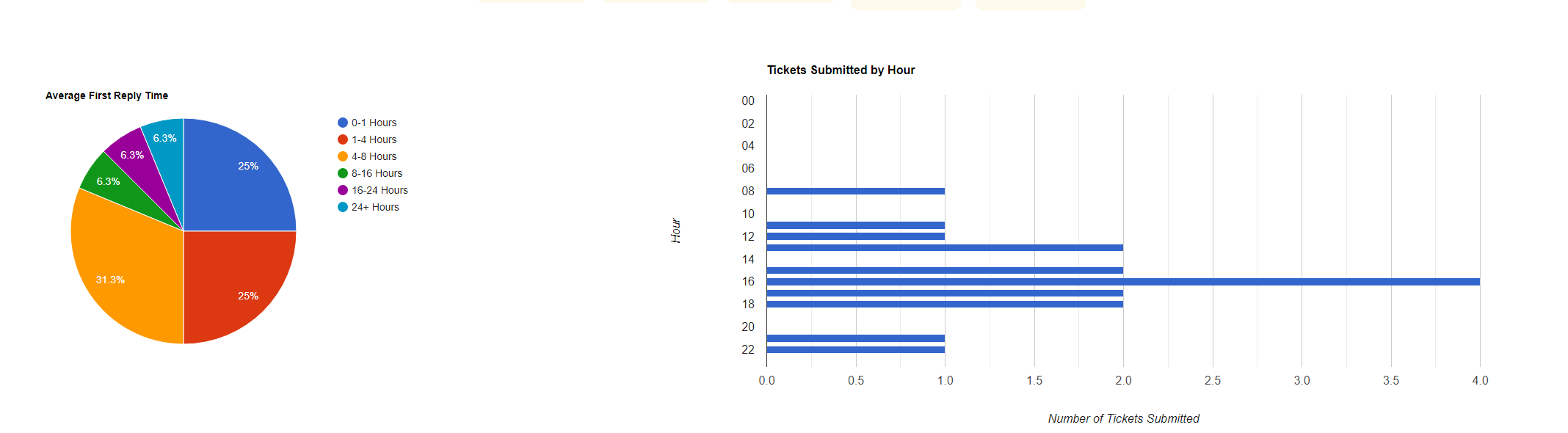Click the orange 4-8 Hours legend dot
The image size is (1568, 433).
(x=343, y=156)
